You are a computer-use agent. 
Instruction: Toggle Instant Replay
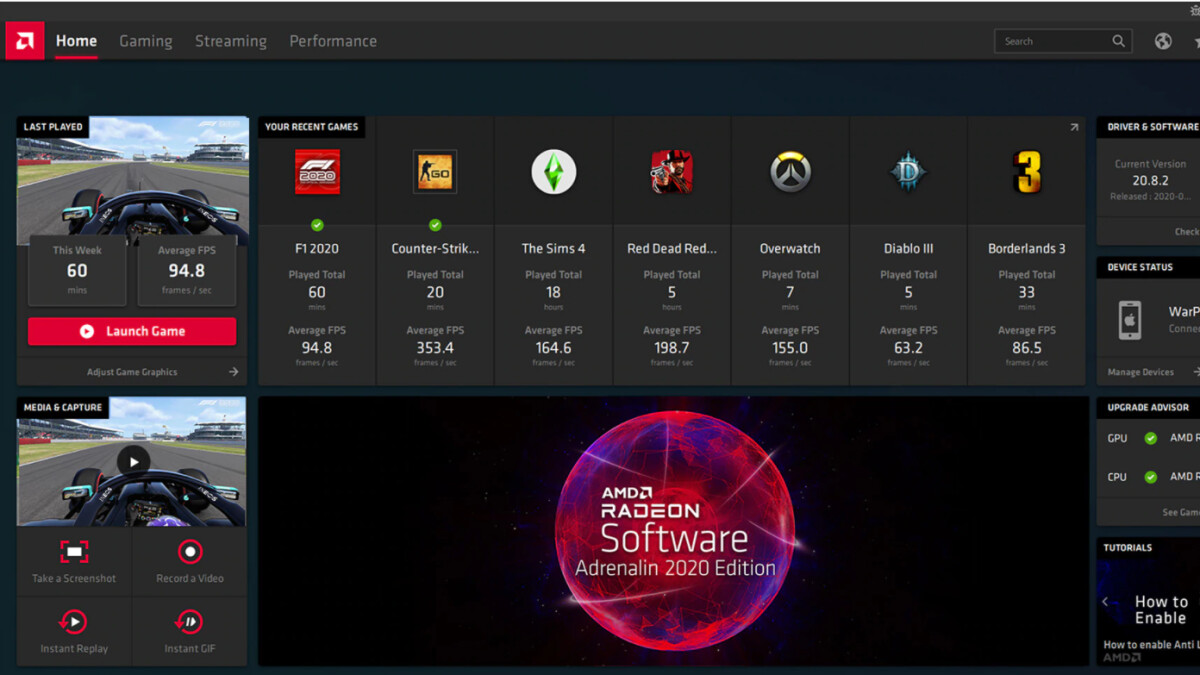[74, 622]
